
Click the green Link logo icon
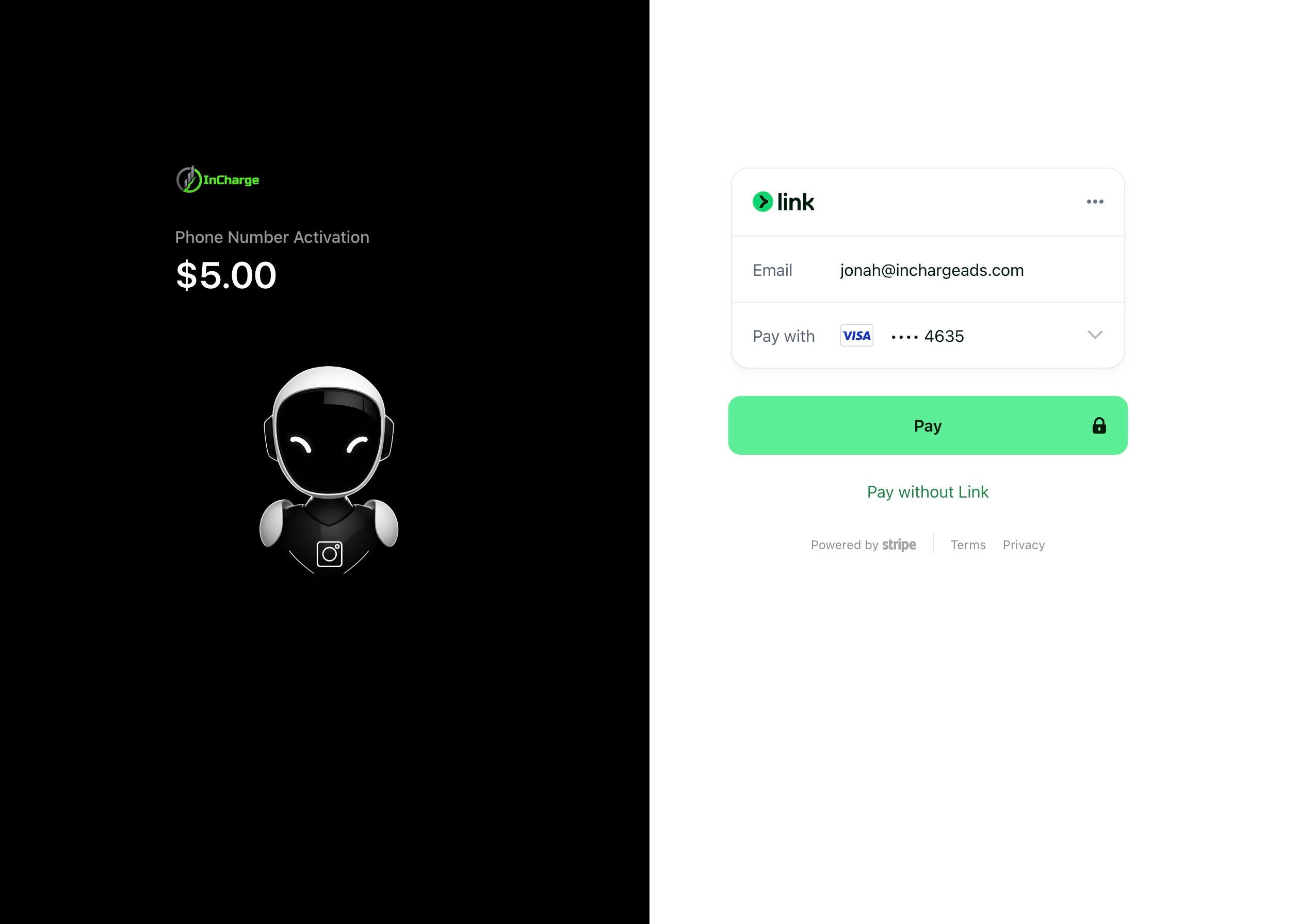(762, 202)
